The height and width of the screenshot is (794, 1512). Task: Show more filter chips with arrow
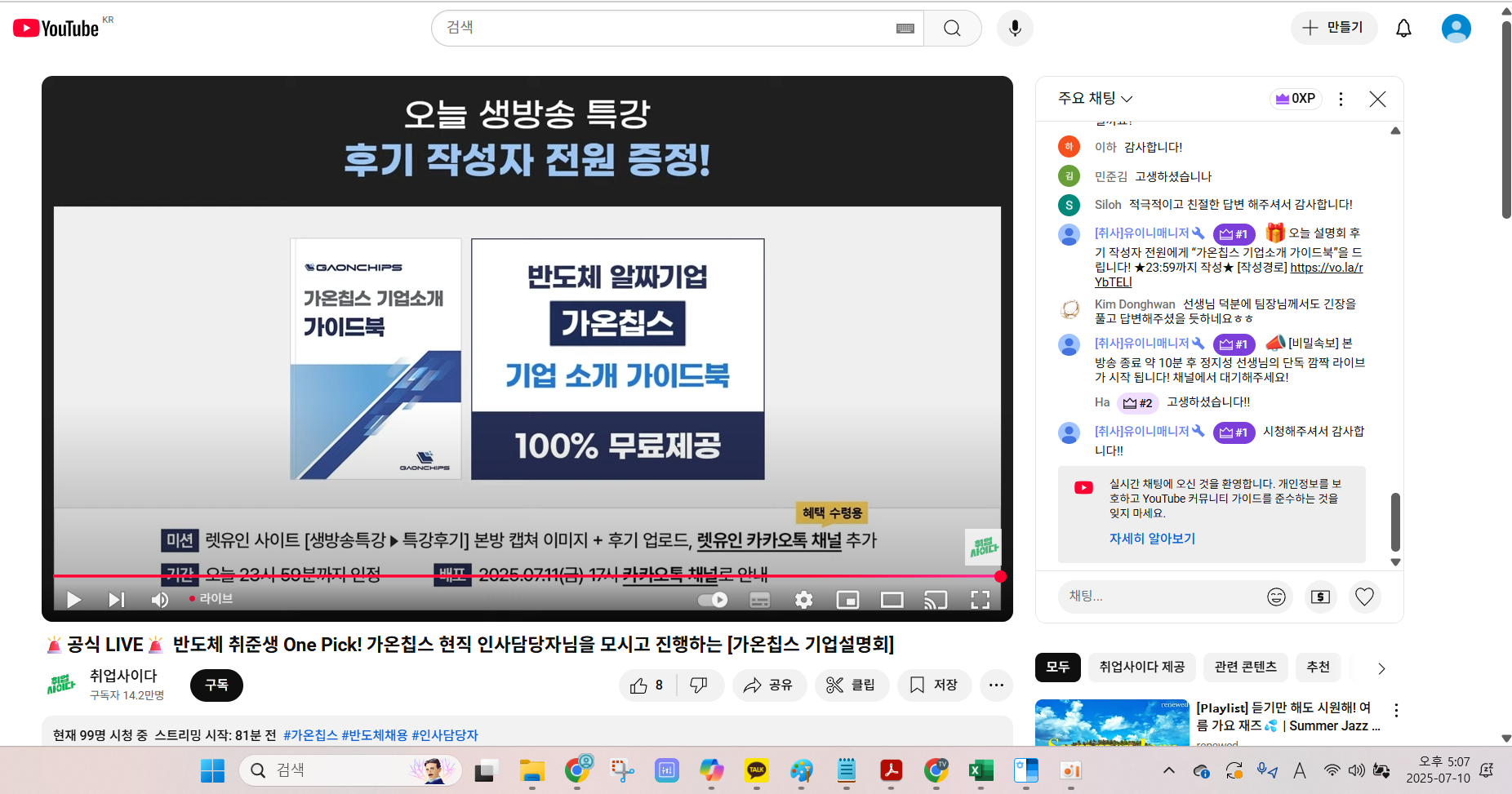(x=1381, y=668)
